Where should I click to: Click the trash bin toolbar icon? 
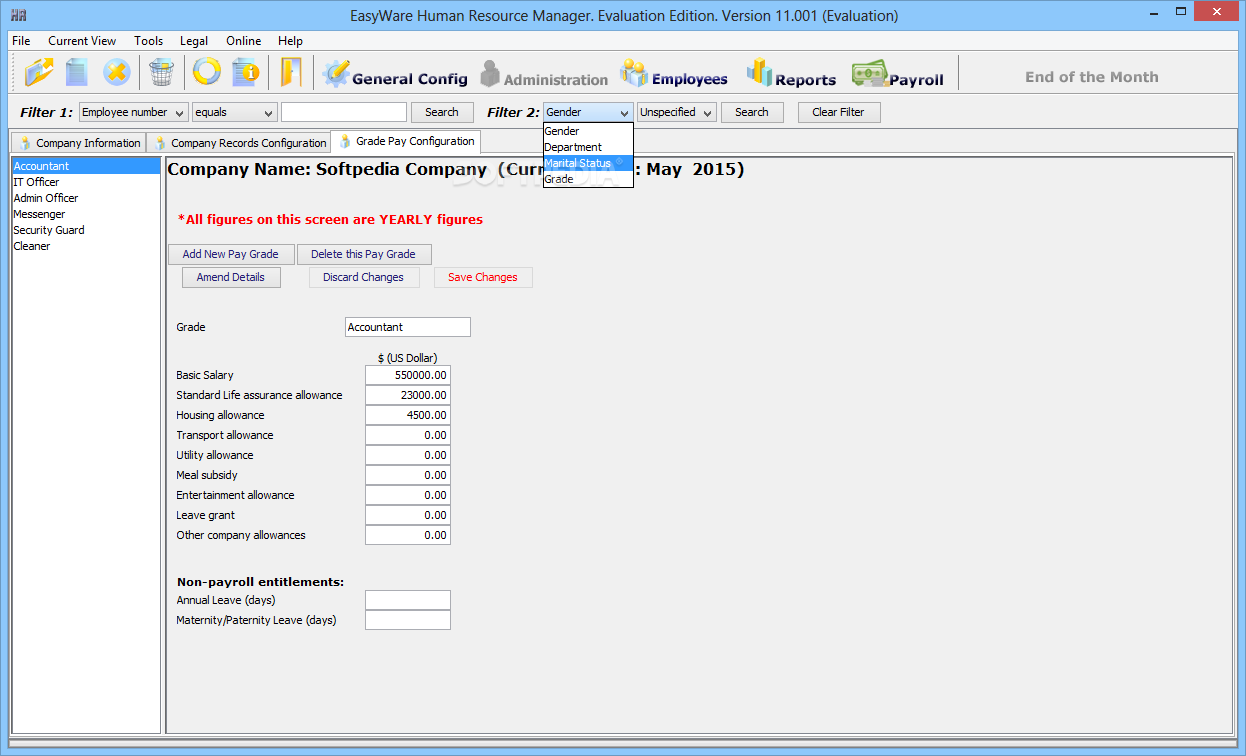[160, 72]
